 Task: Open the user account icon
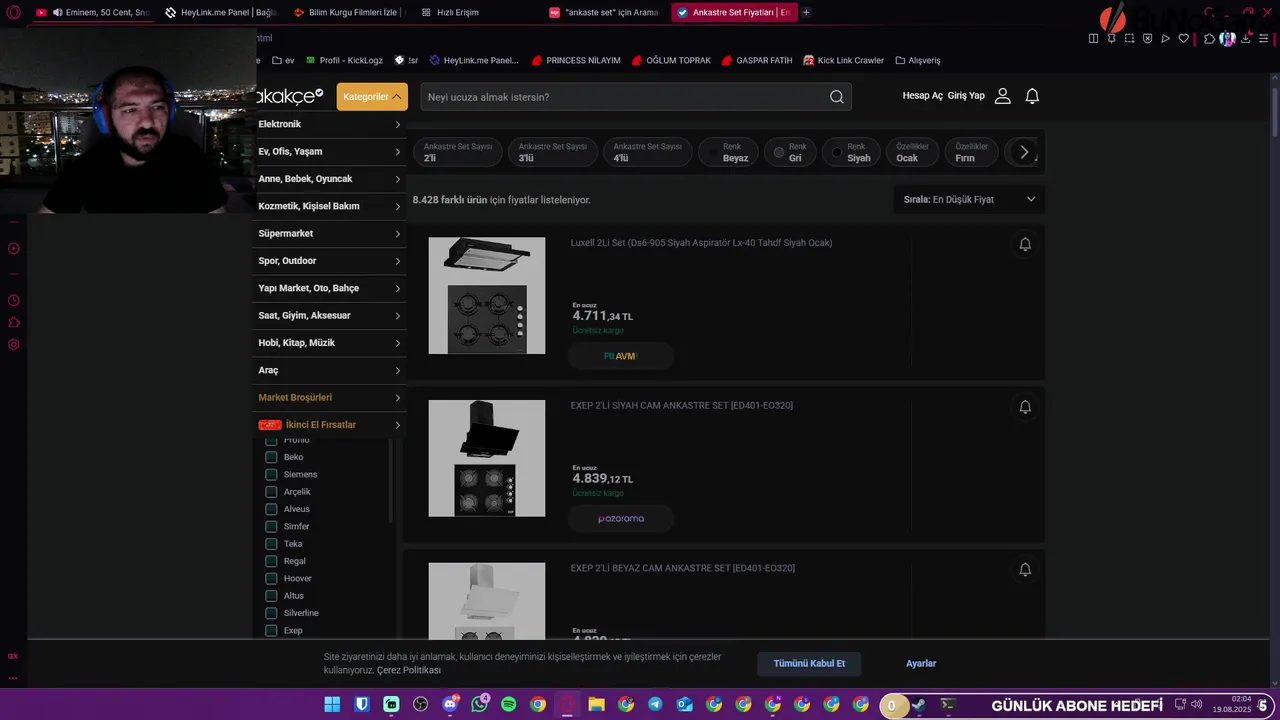pyautogui.click(x=1003, y=96)
